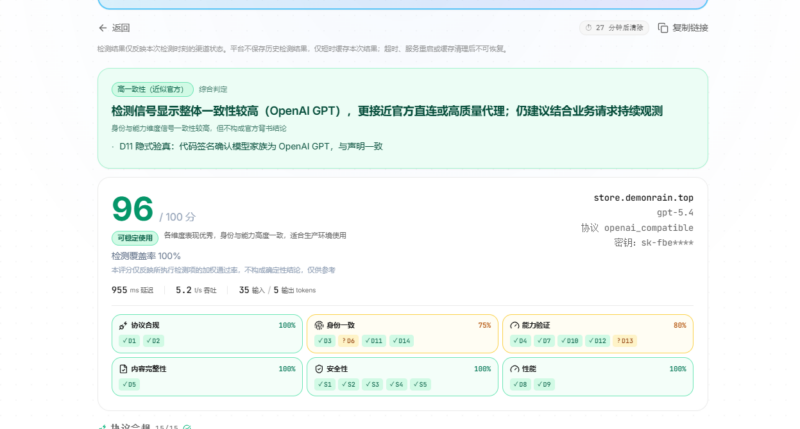Image resolution: width=800 pixels, height=429 pixels.
Task: Select the D3 check chip
Action: point(324,341)
